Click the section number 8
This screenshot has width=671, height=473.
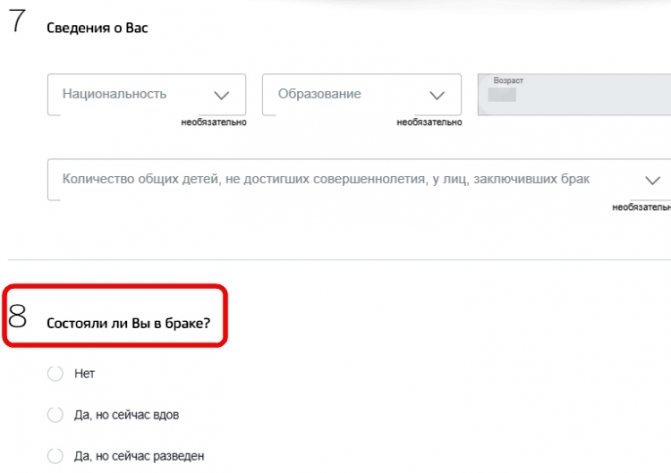pyautogui.click(x=17, y=317)
